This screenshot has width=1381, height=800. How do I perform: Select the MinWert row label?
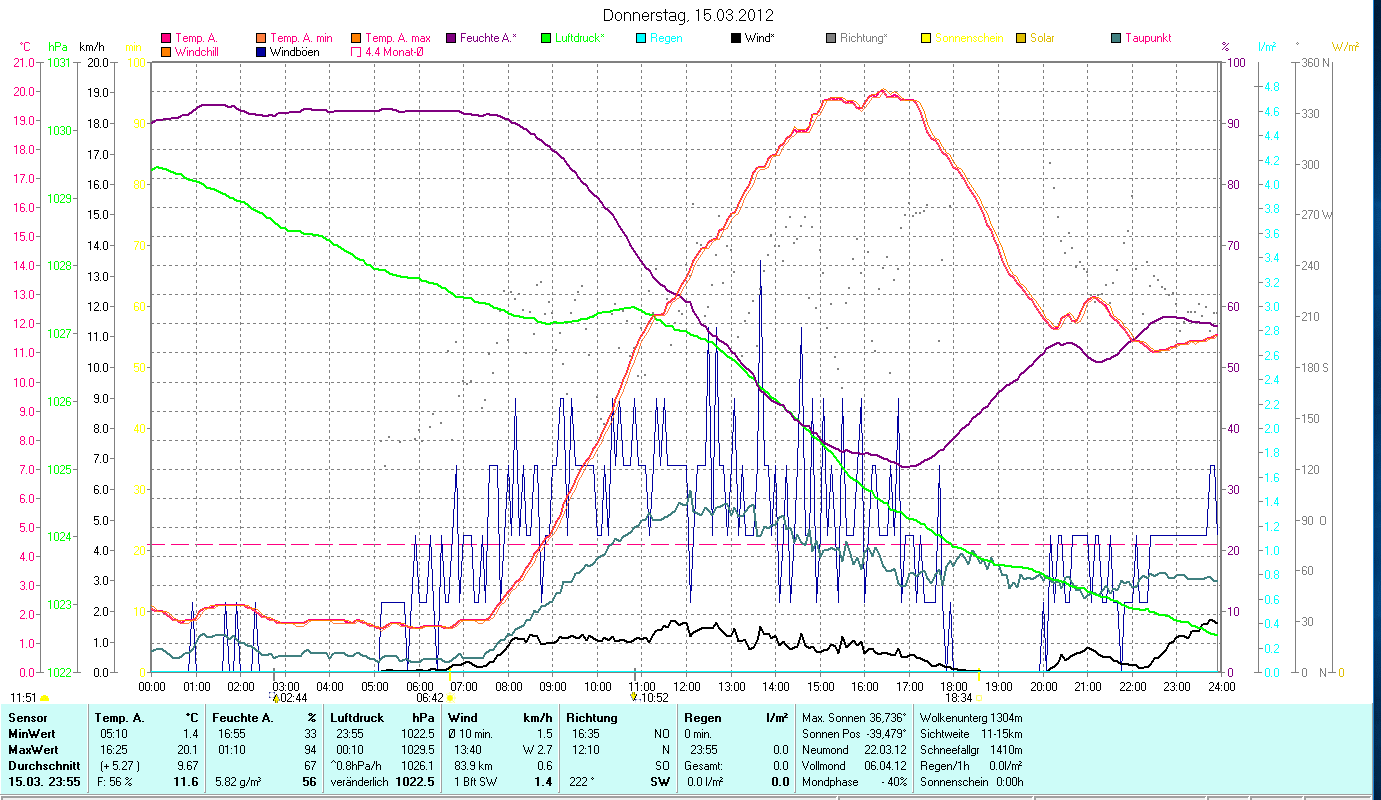(x=32, y=734)
